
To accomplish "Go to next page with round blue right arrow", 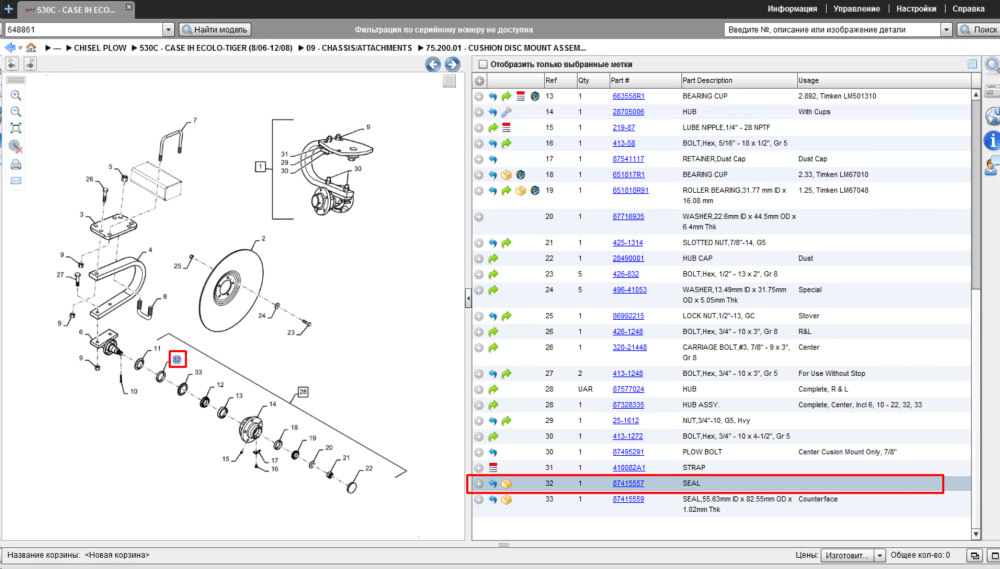I will pos(453,64).
